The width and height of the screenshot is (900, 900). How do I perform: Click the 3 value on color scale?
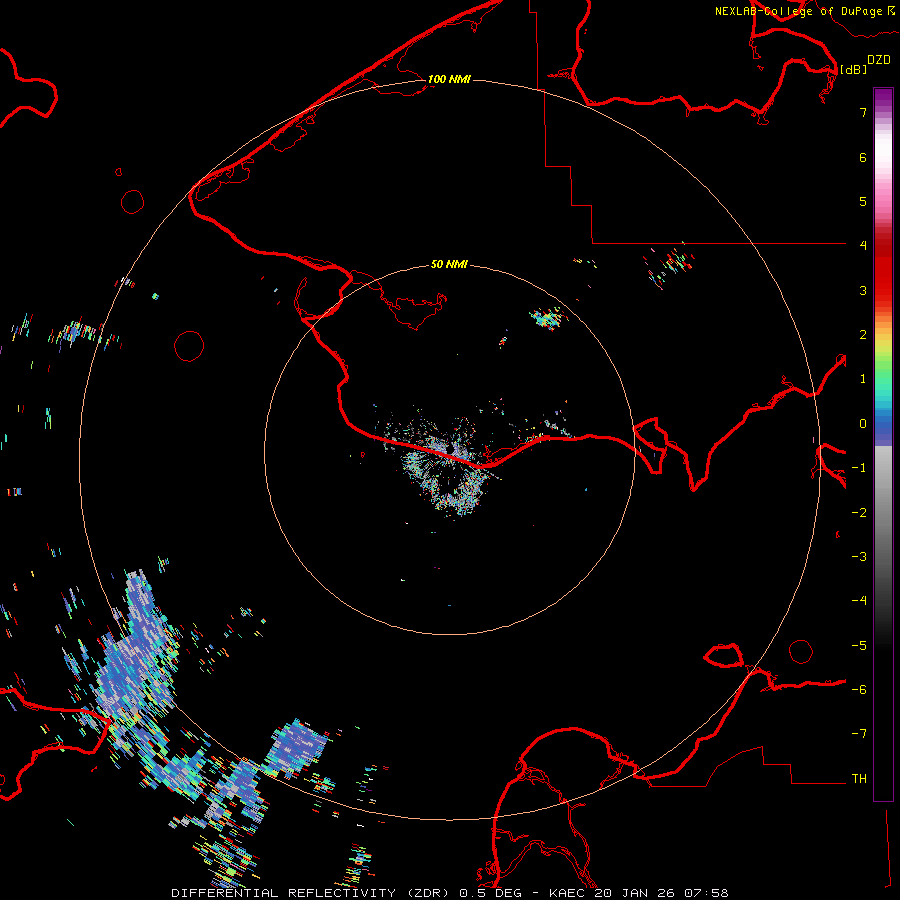coord(863,290)
